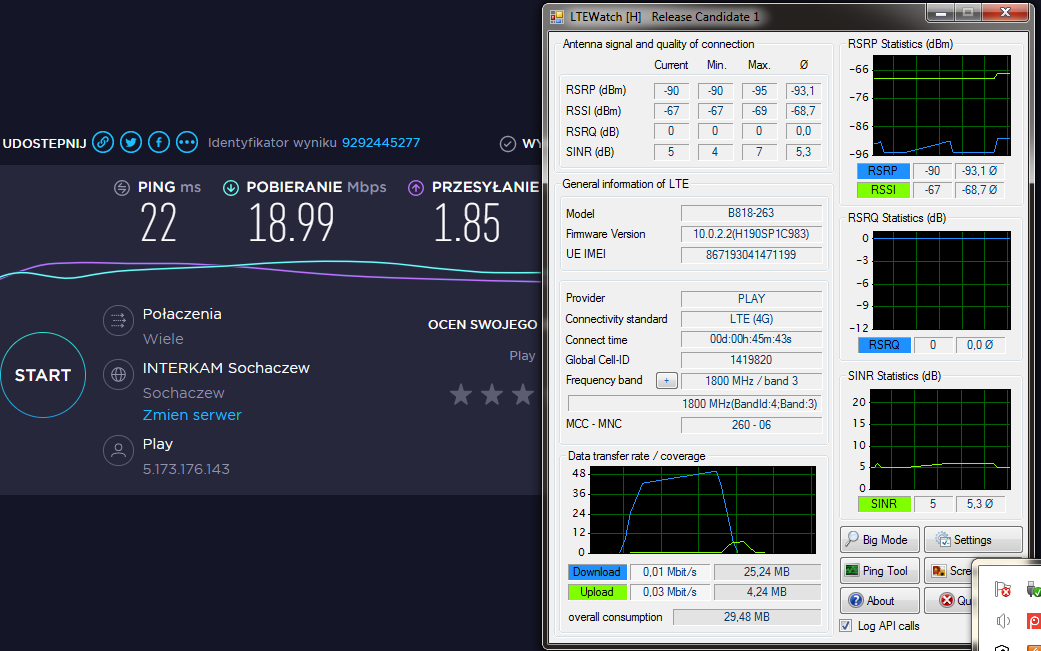Click the UE IMEI field 867193041471199
Image resolution: width=1041 pixels, height=651 pixels.
tap(751, 255)
